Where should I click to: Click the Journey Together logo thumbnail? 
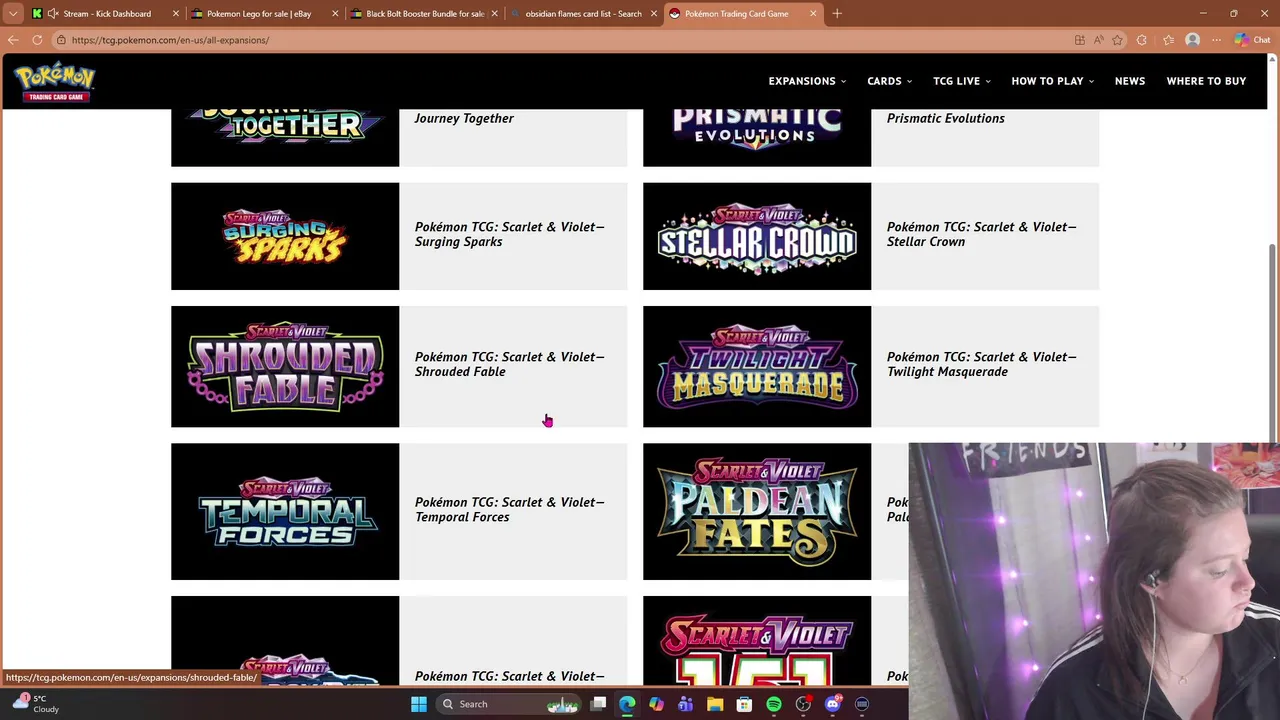click(x=285, y=137)
